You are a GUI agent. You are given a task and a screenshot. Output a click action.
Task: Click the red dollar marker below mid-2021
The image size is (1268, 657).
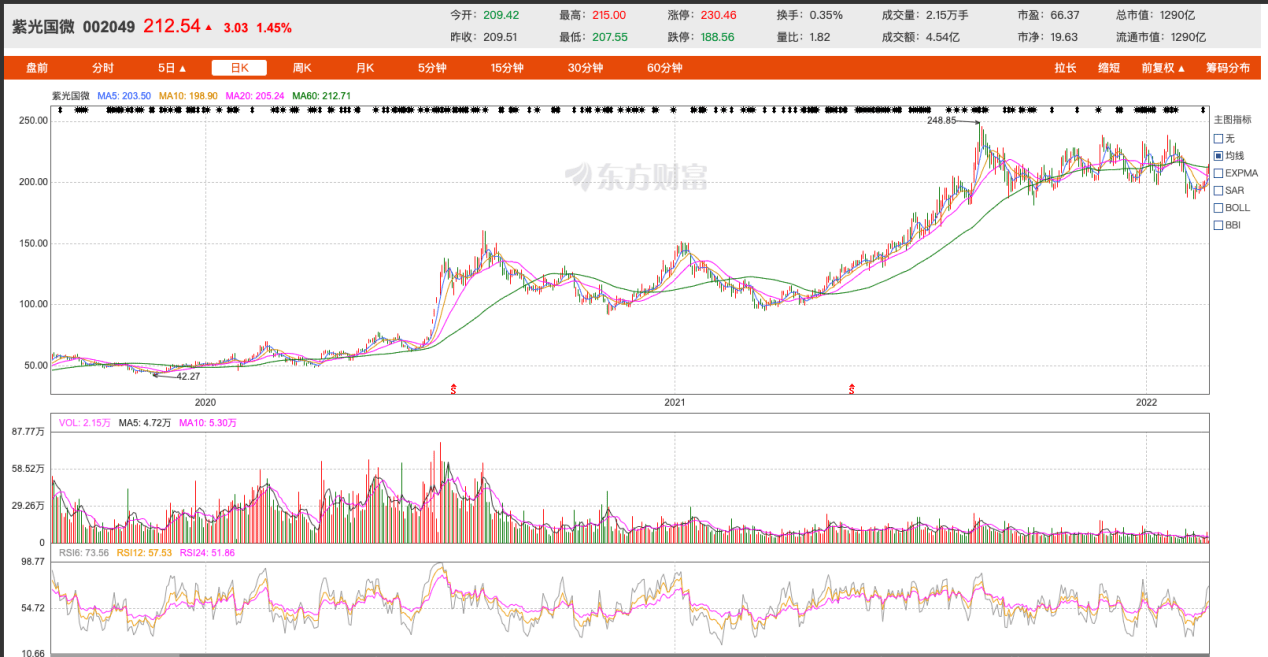[x=852, y=388]
